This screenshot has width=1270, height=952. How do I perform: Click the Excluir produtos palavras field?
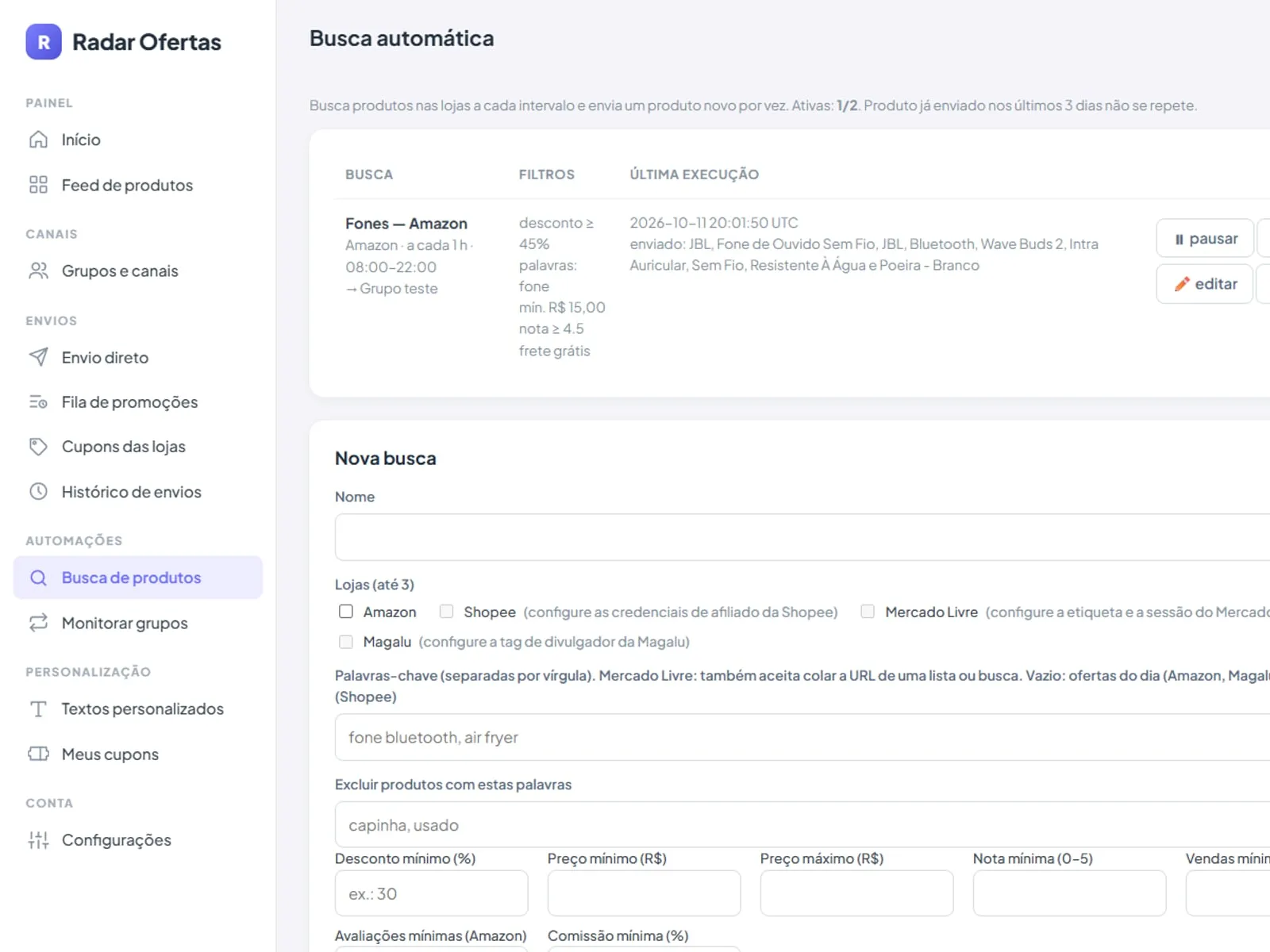pos(802,825)
